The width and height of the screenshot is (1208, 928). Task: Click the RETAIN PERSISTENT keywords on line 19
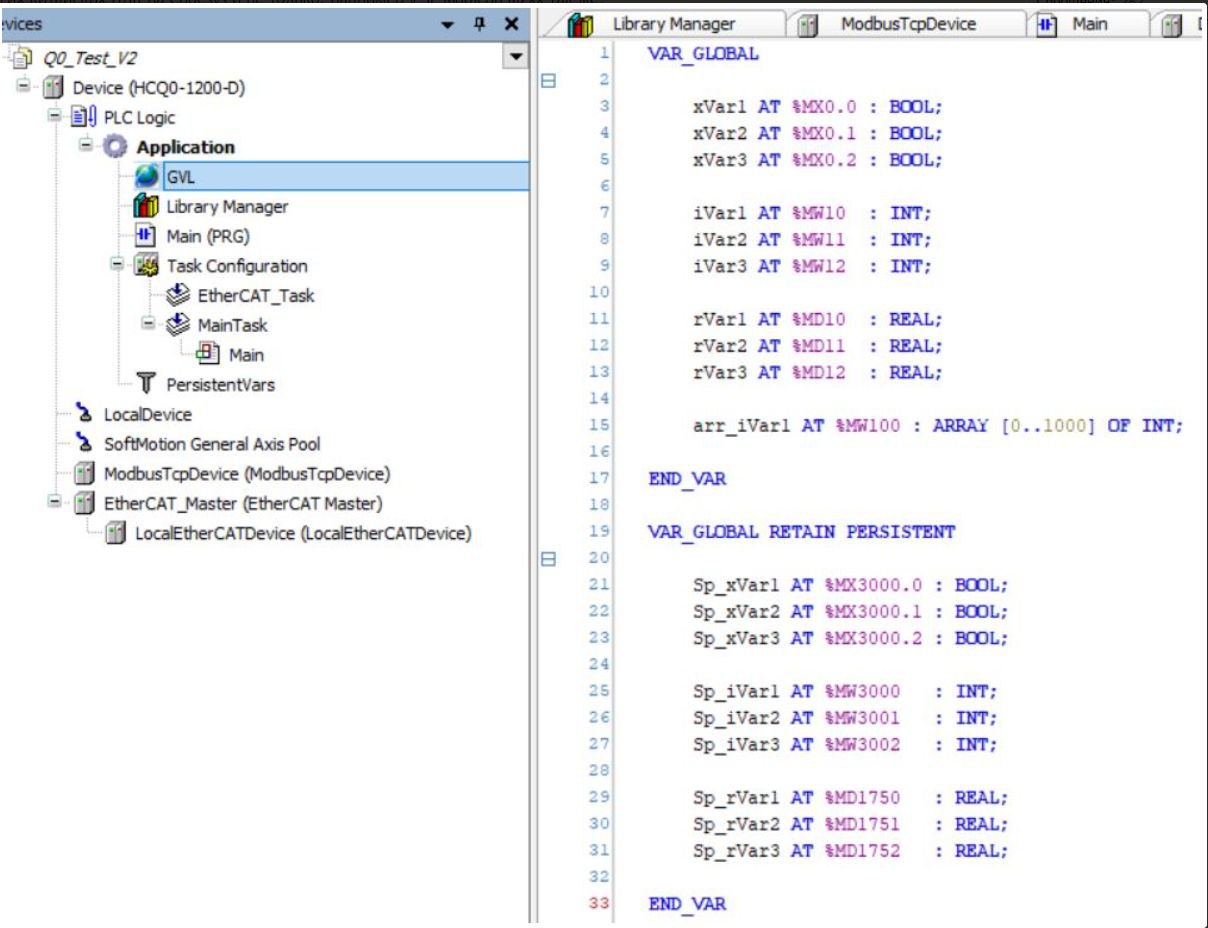click(x=862, y=533)
